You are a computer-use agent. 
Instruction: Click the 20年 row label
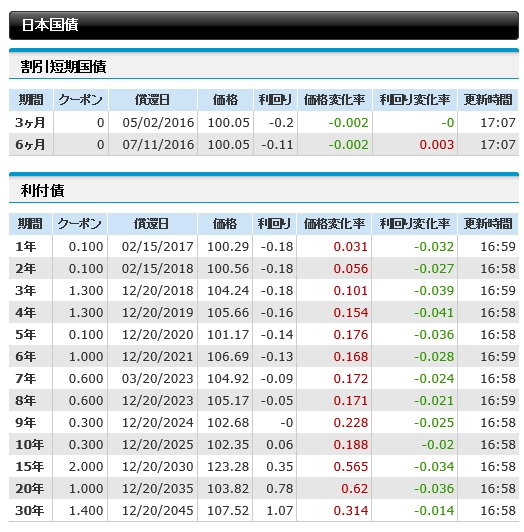[x=30, y=489]
